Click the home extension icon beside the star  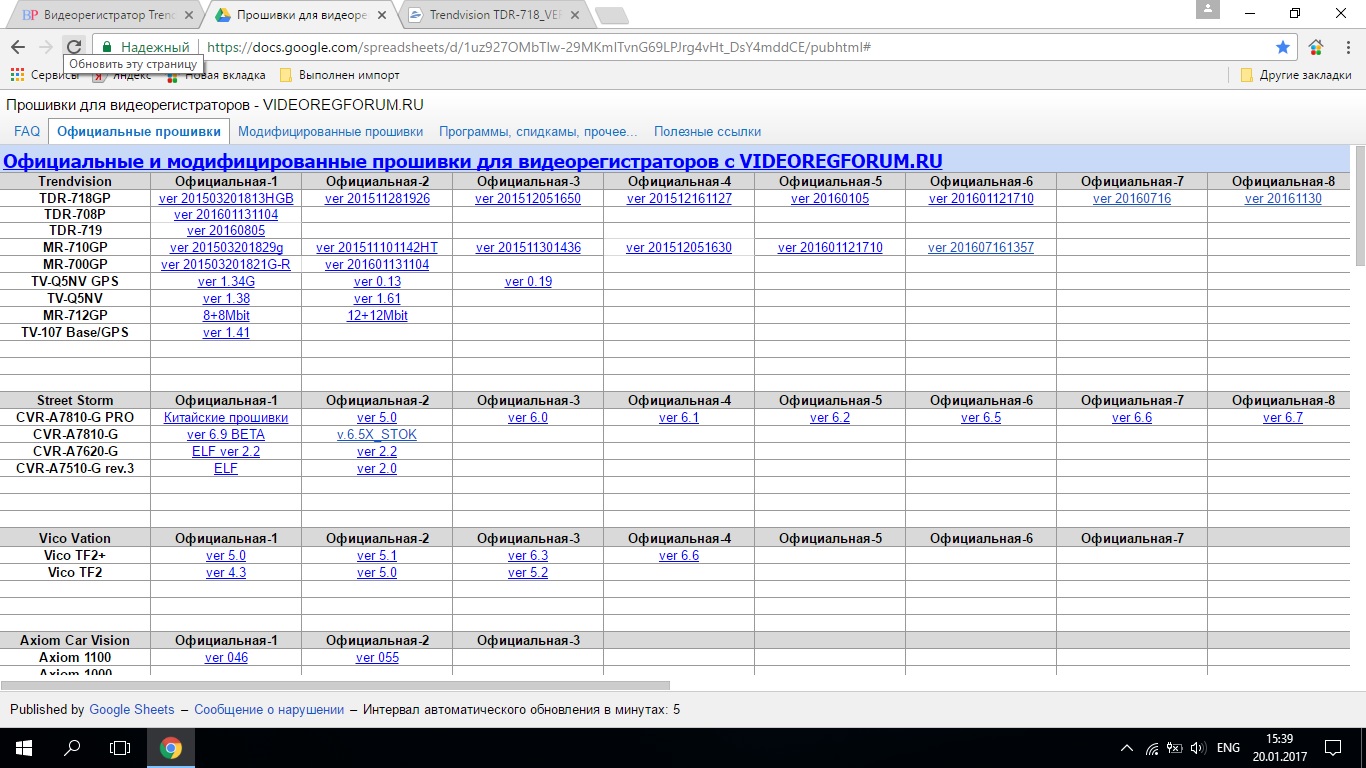pyautogui.click(x=1316, y=47)
